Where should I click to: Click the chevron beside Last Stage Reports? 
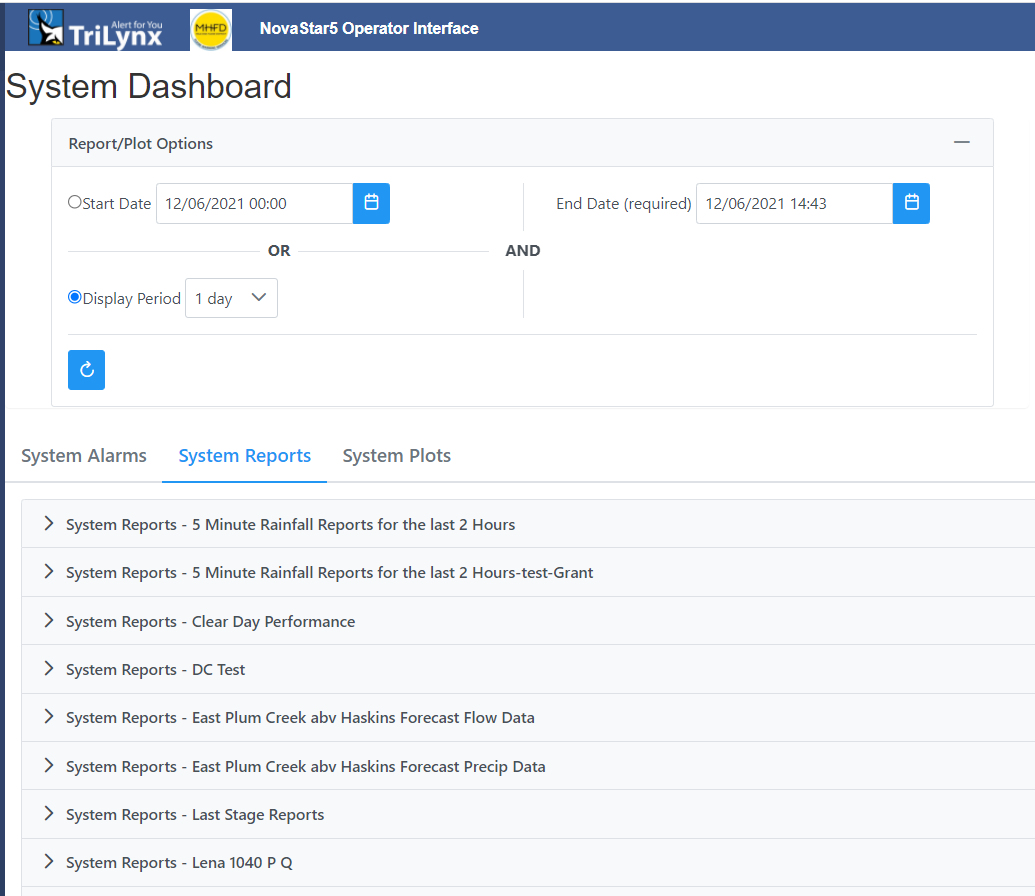[x=47, y=814]
